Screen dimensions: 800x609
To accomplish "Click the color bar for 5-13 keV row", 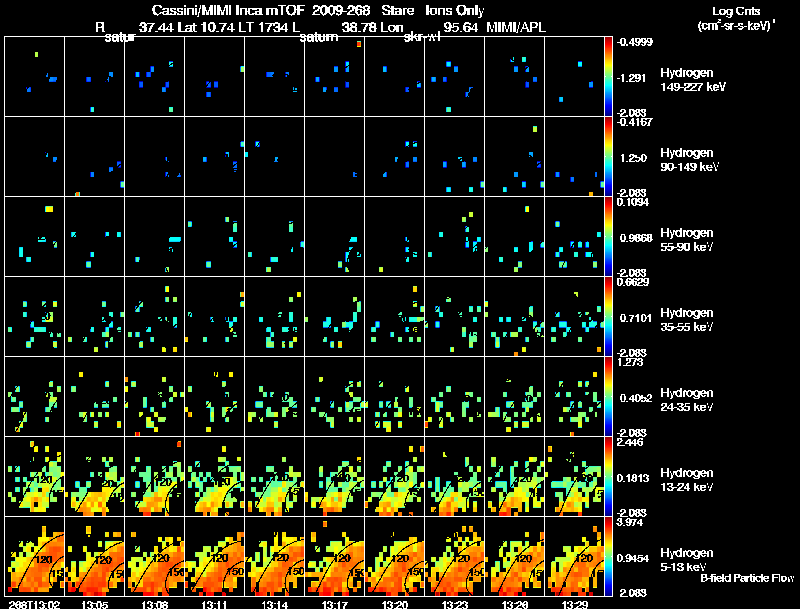I will [608, 557].
